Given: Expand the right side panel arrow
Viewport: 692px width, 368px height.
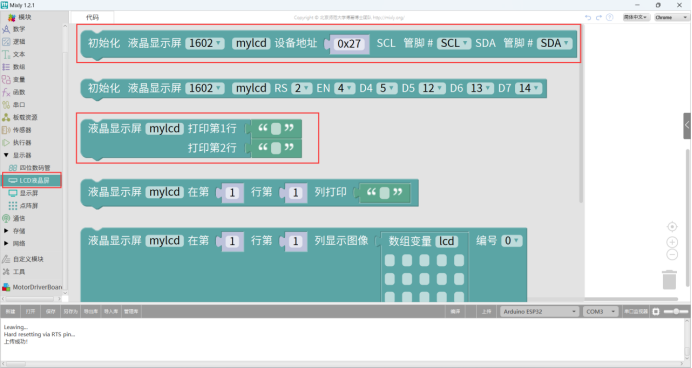Looking at the screenshot, I should [687, 126].
